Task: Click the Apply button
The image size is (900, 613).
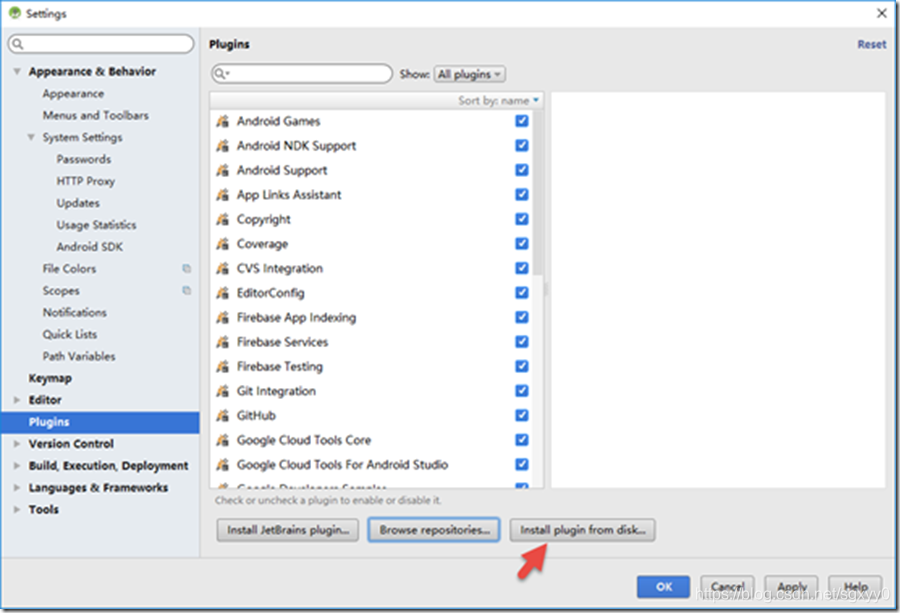Action: (792, 587)
